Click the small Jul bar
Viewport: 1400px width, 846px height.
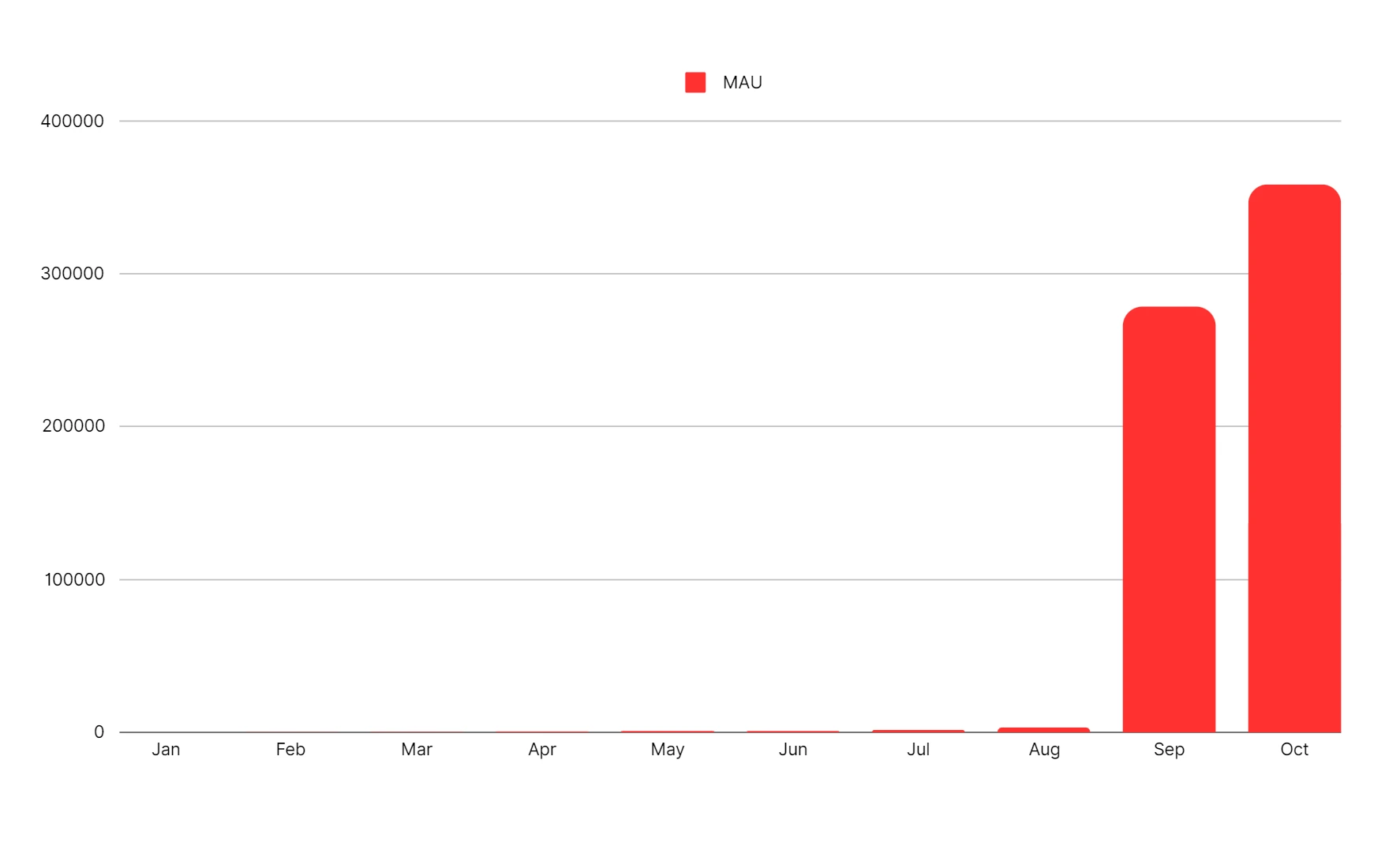(x=918, y=731)
